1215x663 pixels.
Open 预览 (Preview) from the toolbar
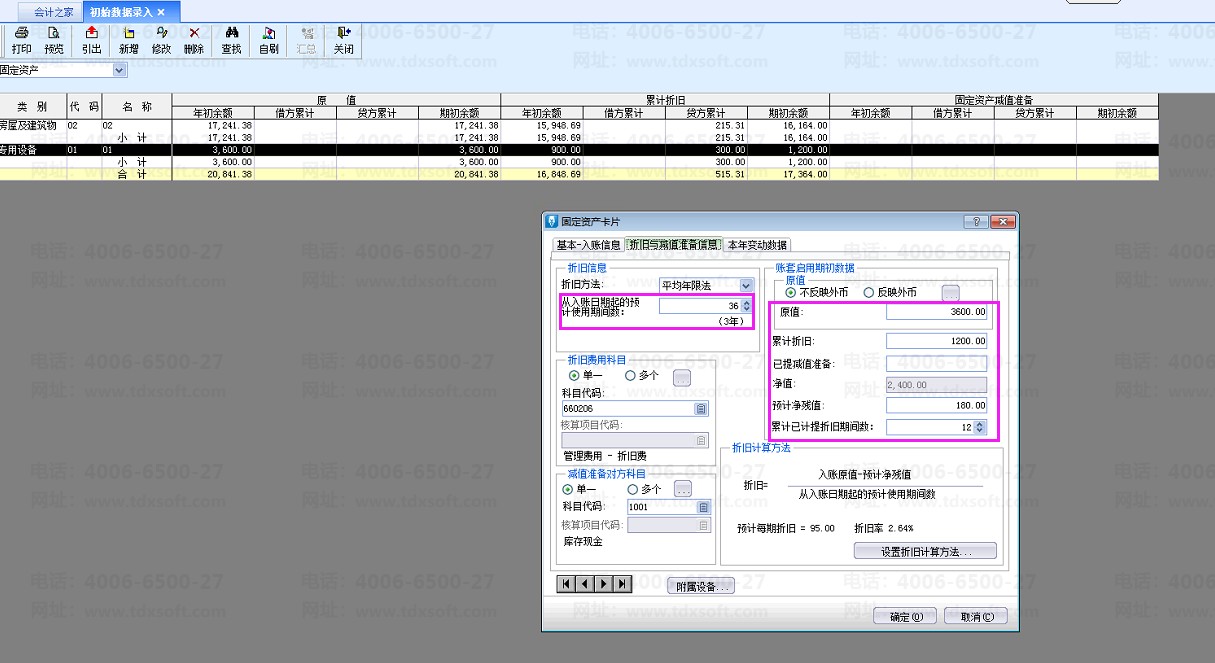pyautogui.click(x=54, y=40)
